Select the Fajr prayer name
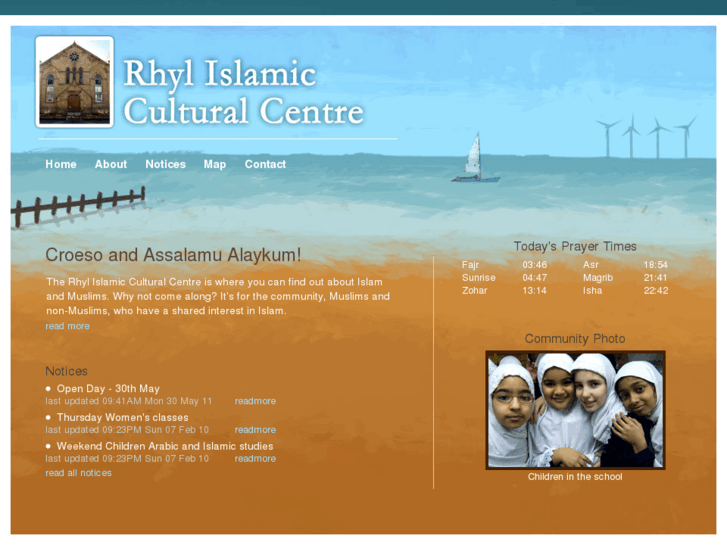The width and height of the screenshot is (727, 545). [470, 265]
